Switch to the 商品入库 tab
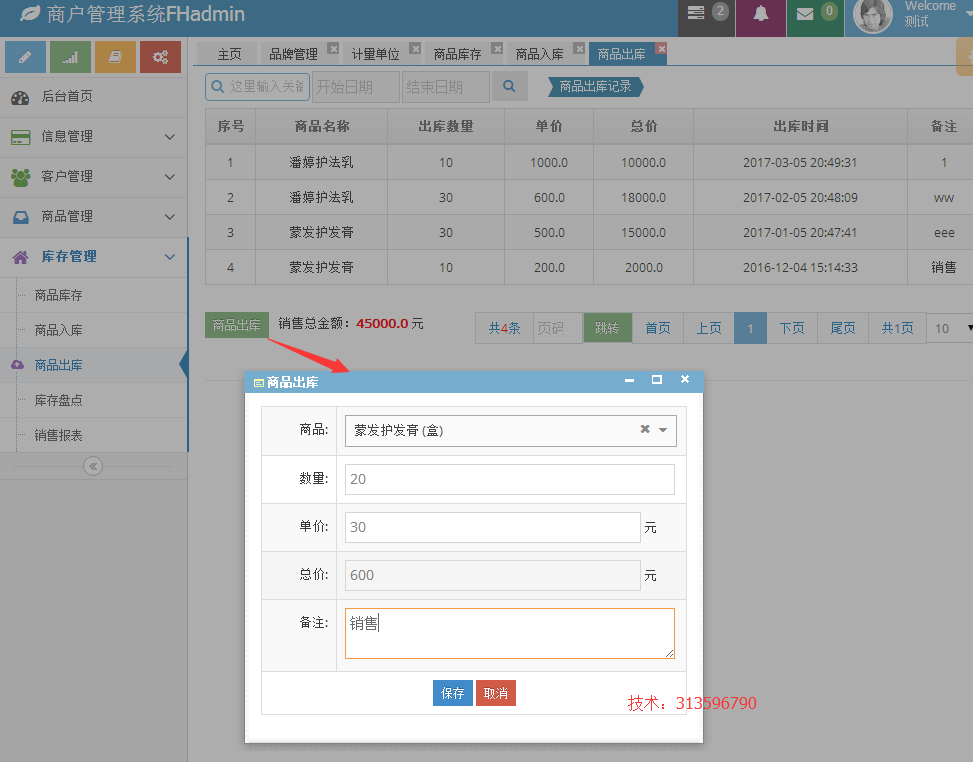 point(539,55)
